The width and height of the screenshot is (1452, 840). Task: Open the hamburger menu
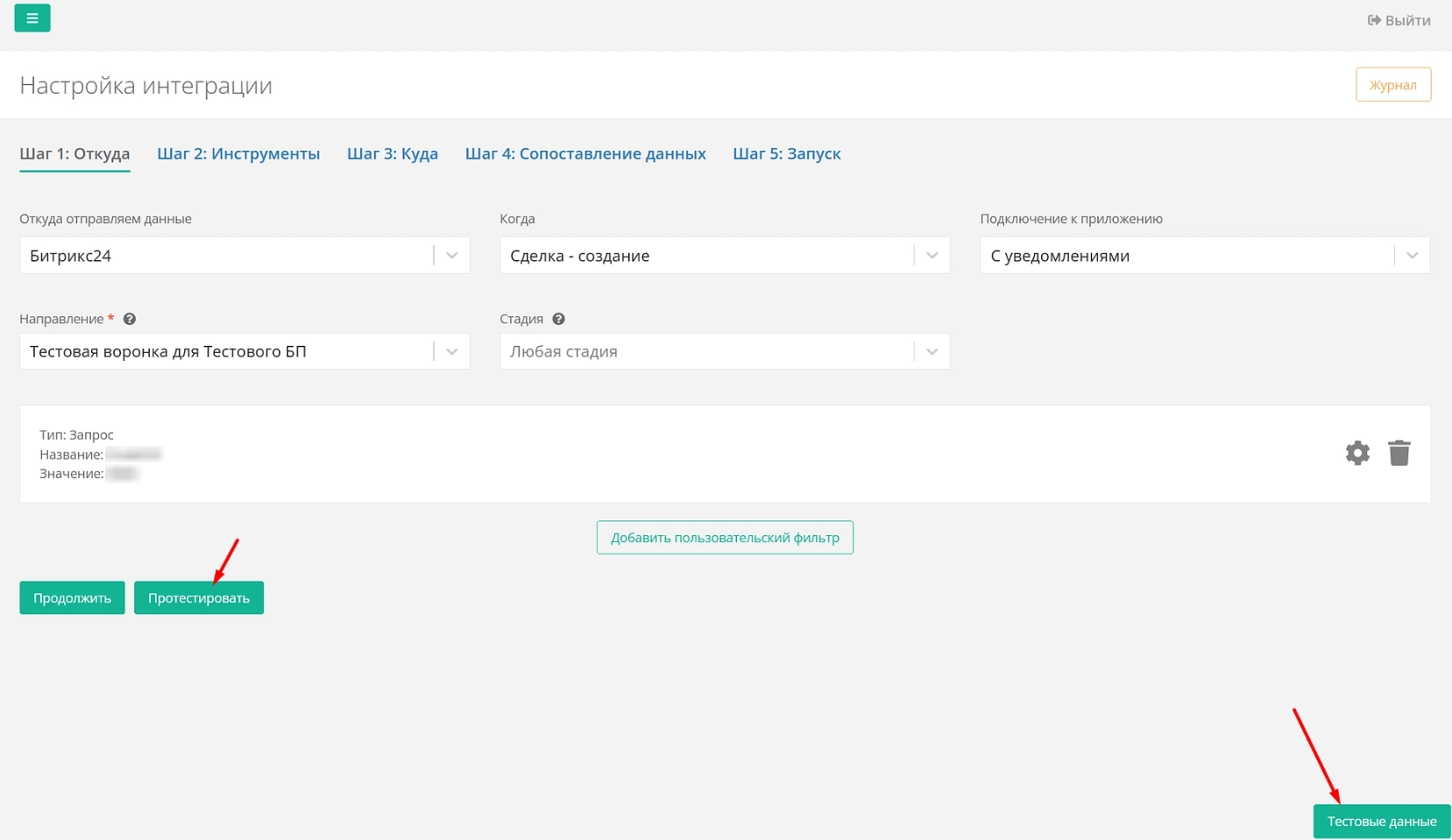(x=32, y=18)
